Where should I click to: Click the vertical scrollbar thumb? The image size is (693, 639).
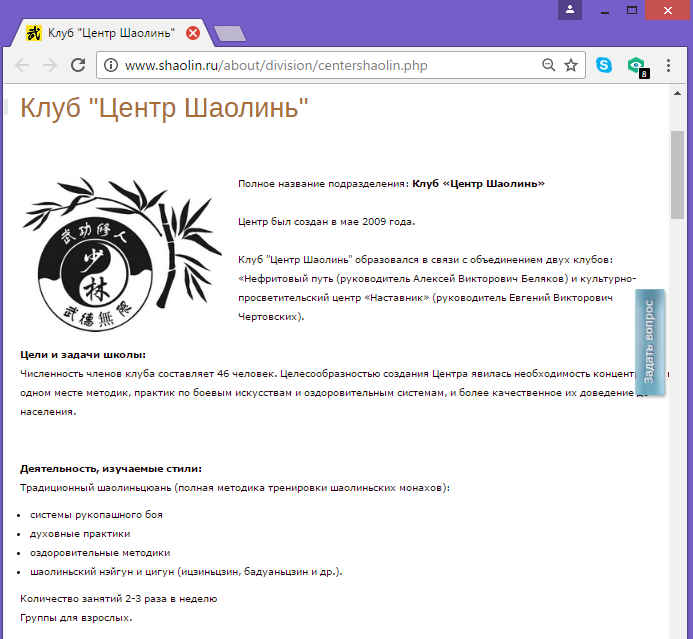point(677,175)
